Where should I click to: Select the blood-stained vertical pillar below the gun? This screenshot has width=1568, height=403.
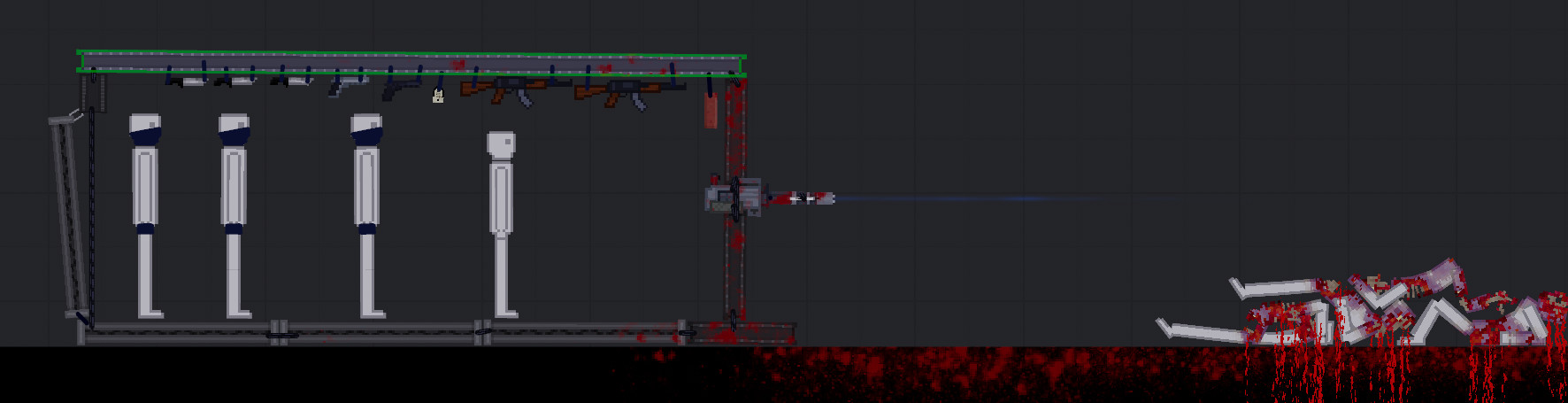pyautogui.click(x=734, y=266)
